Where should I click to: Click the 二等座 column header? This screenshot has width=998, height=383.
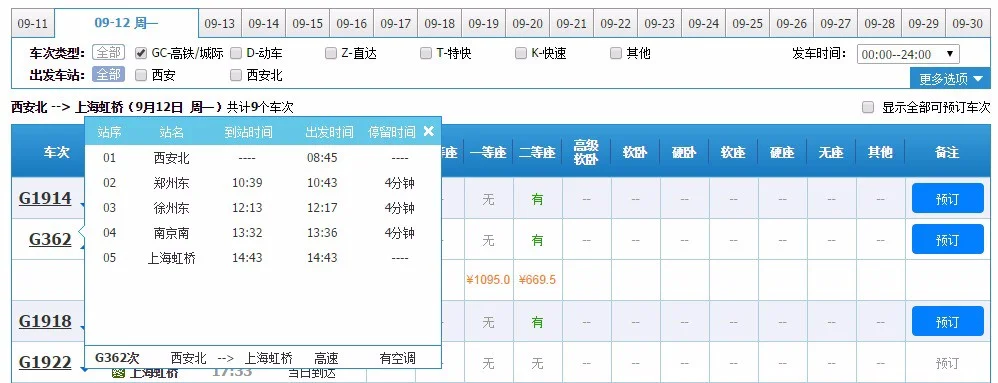point(537,153)
